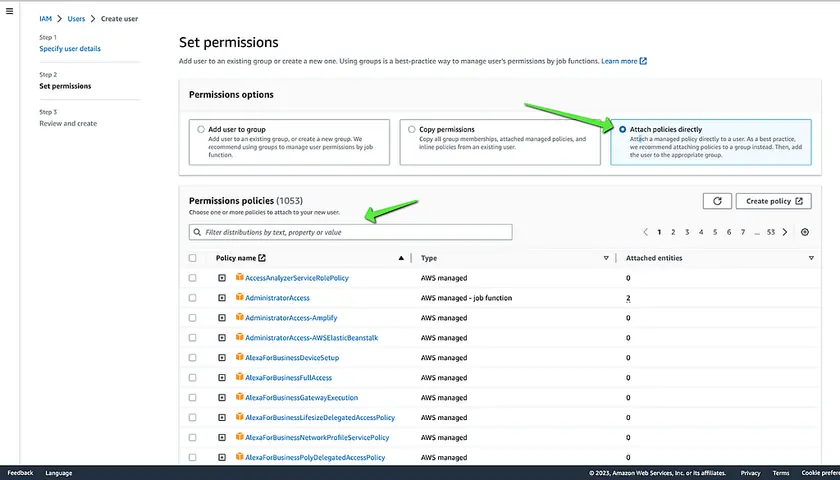Viewport: 840px width, 480px height.
Task: Expand AlexaForBusinessNetworkProfileServicePolicy details
Action: pyautogui.click(x=222, y=438)
